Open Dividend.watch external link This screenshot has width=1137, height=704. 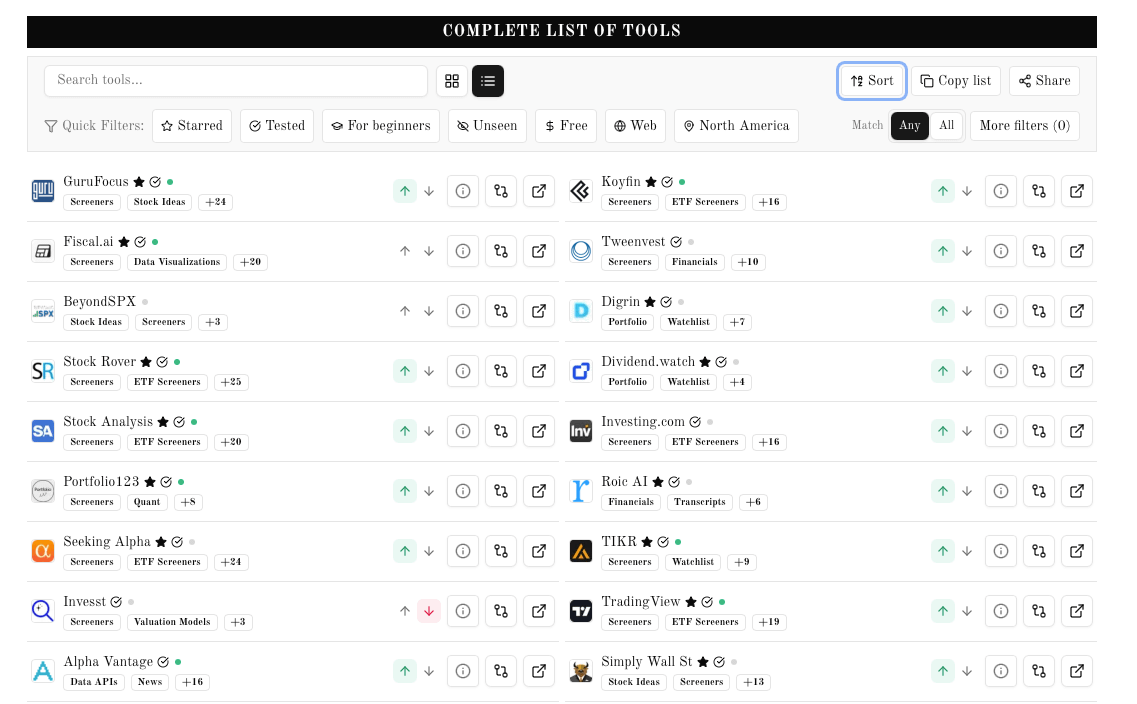pos(1077,371)
